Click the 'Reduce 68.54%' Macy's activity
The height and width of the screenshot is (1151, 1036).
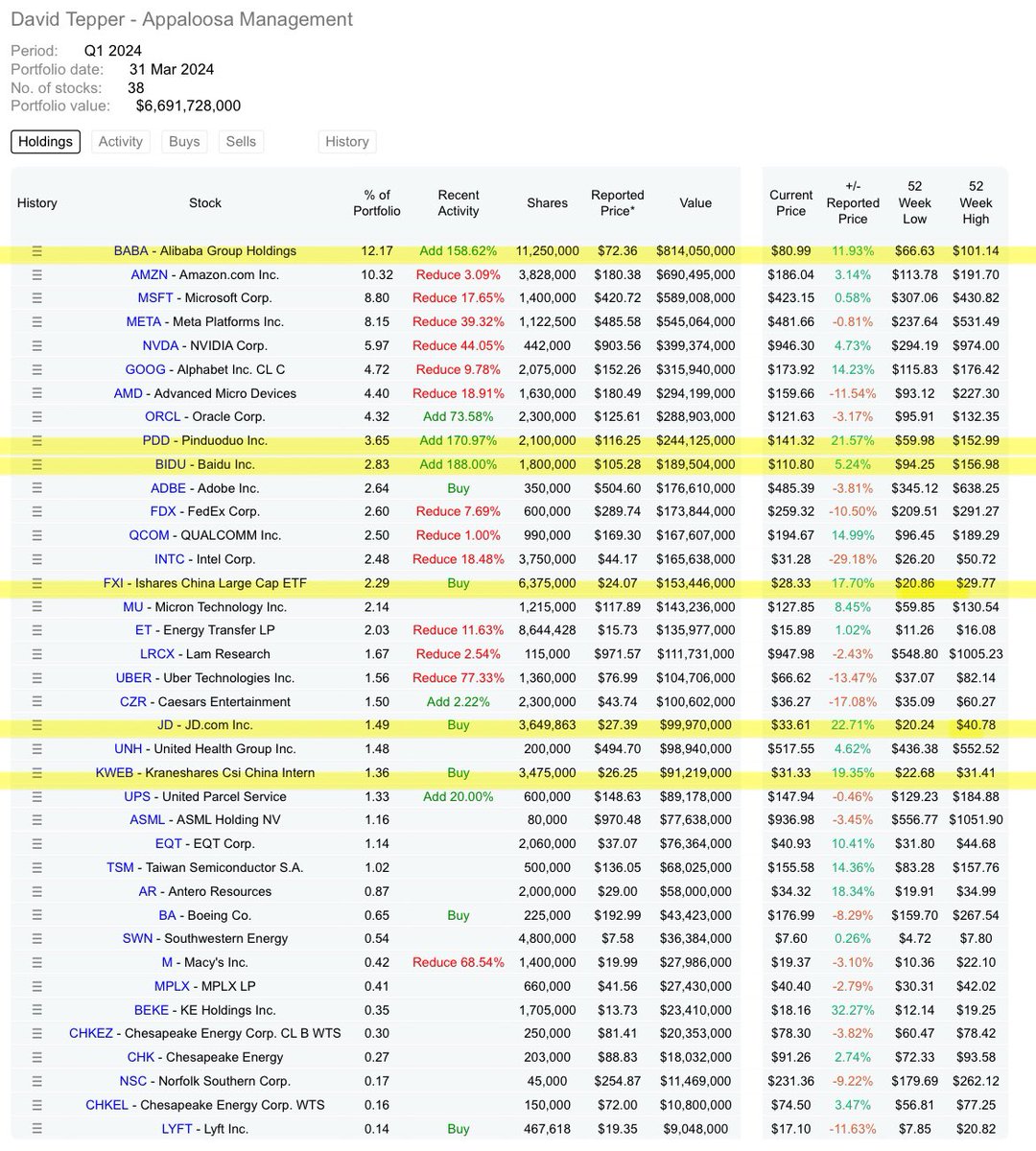[x=459, y=963]
